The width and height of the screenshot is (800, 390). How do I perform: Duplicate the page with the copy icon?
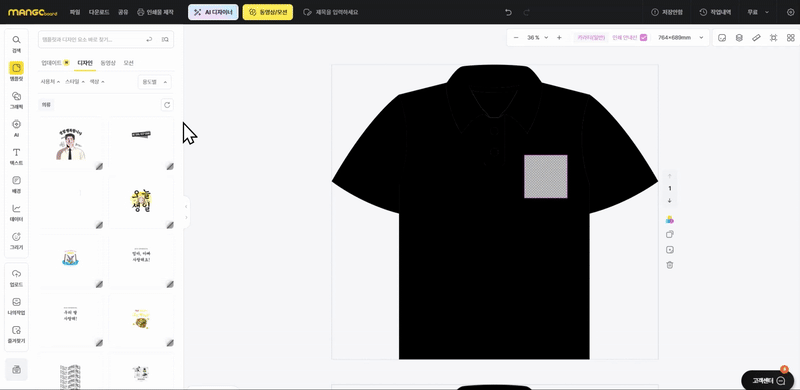(670, 234)
